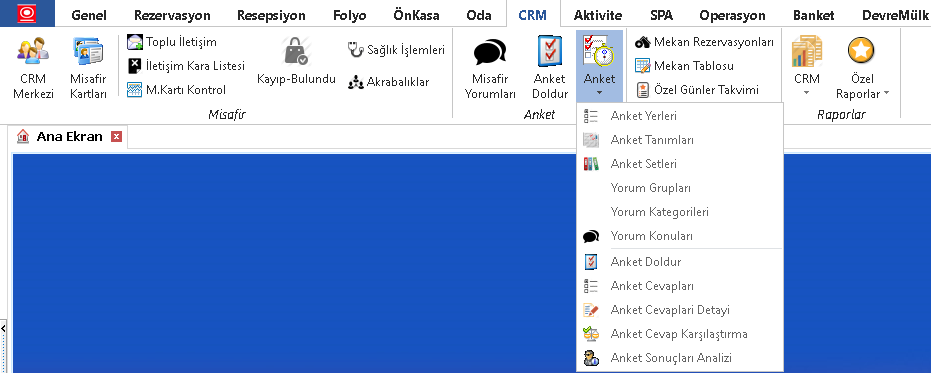Switch to the Genel ribbon tab
The width and height of the screenshot is (931, 373).
tap(89, 15)
